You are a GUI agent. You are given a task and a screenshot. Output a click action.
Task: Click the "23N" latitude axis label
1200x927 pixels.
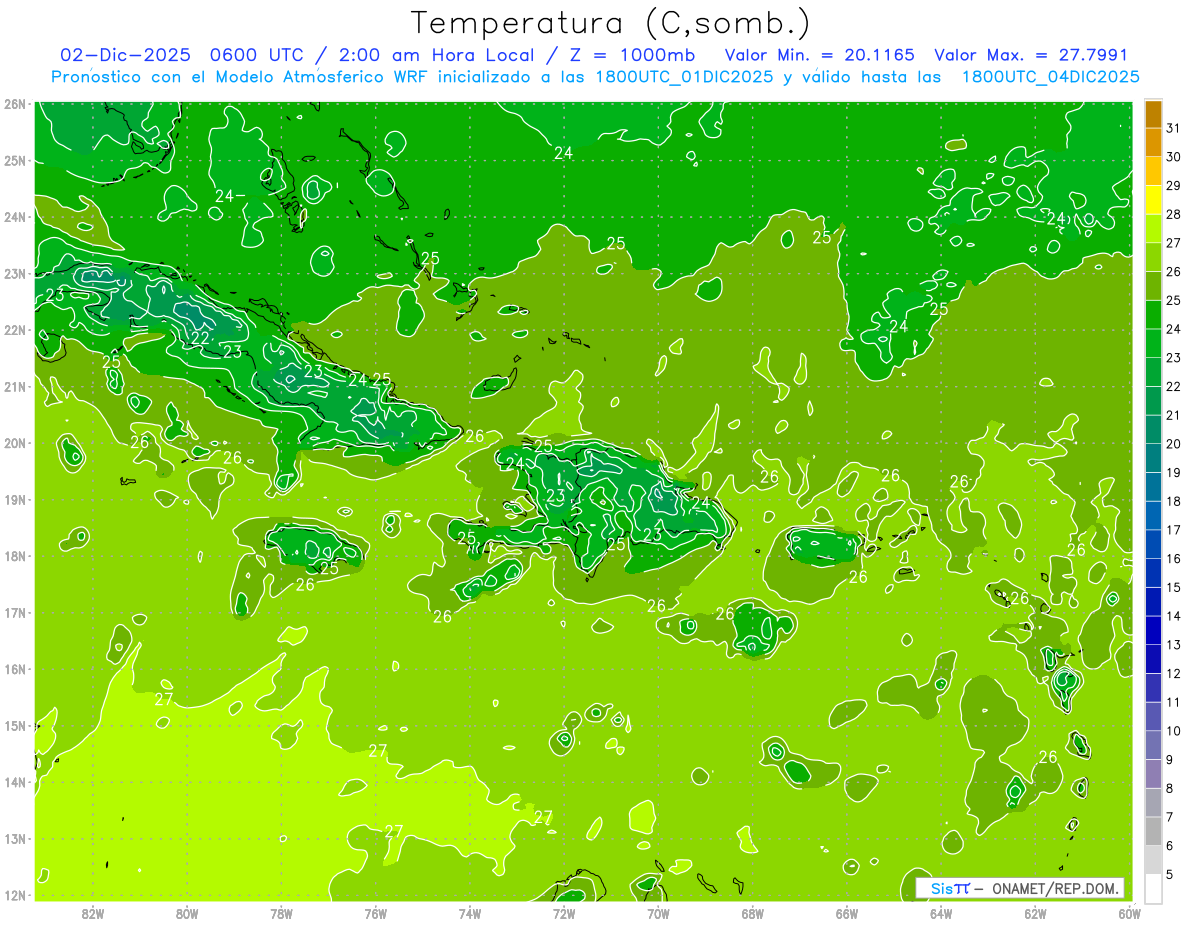coord(14,273)
